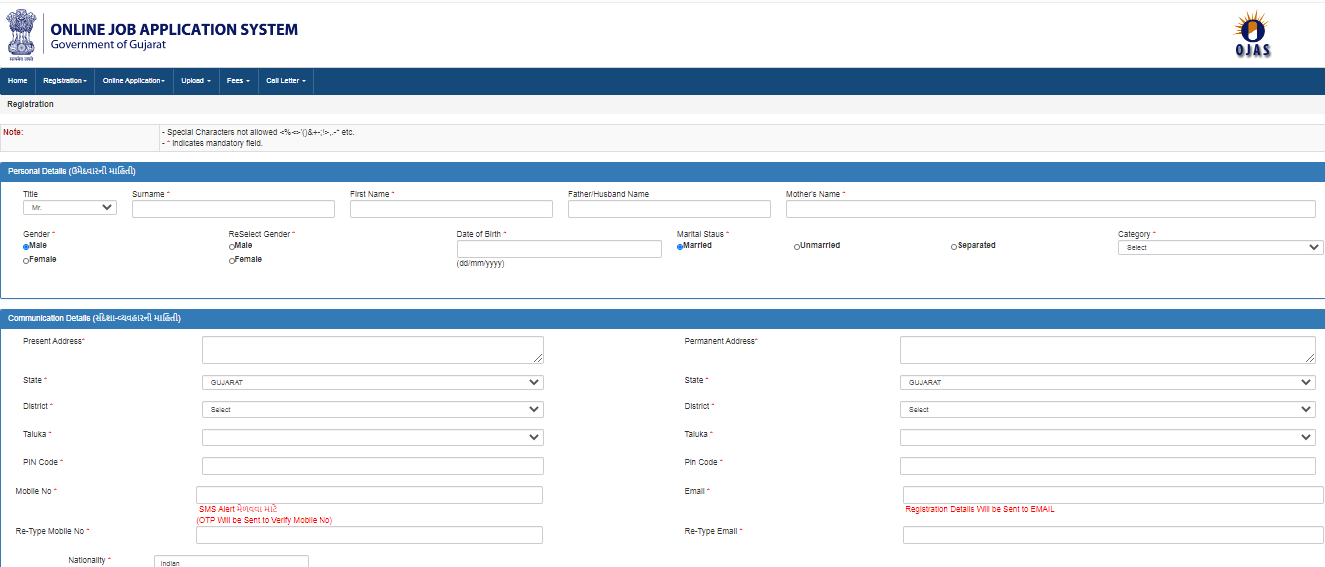The width and height of the screenshot is (1325, 567).
Task: Select Separated marital status
Action: pos(954,246)
